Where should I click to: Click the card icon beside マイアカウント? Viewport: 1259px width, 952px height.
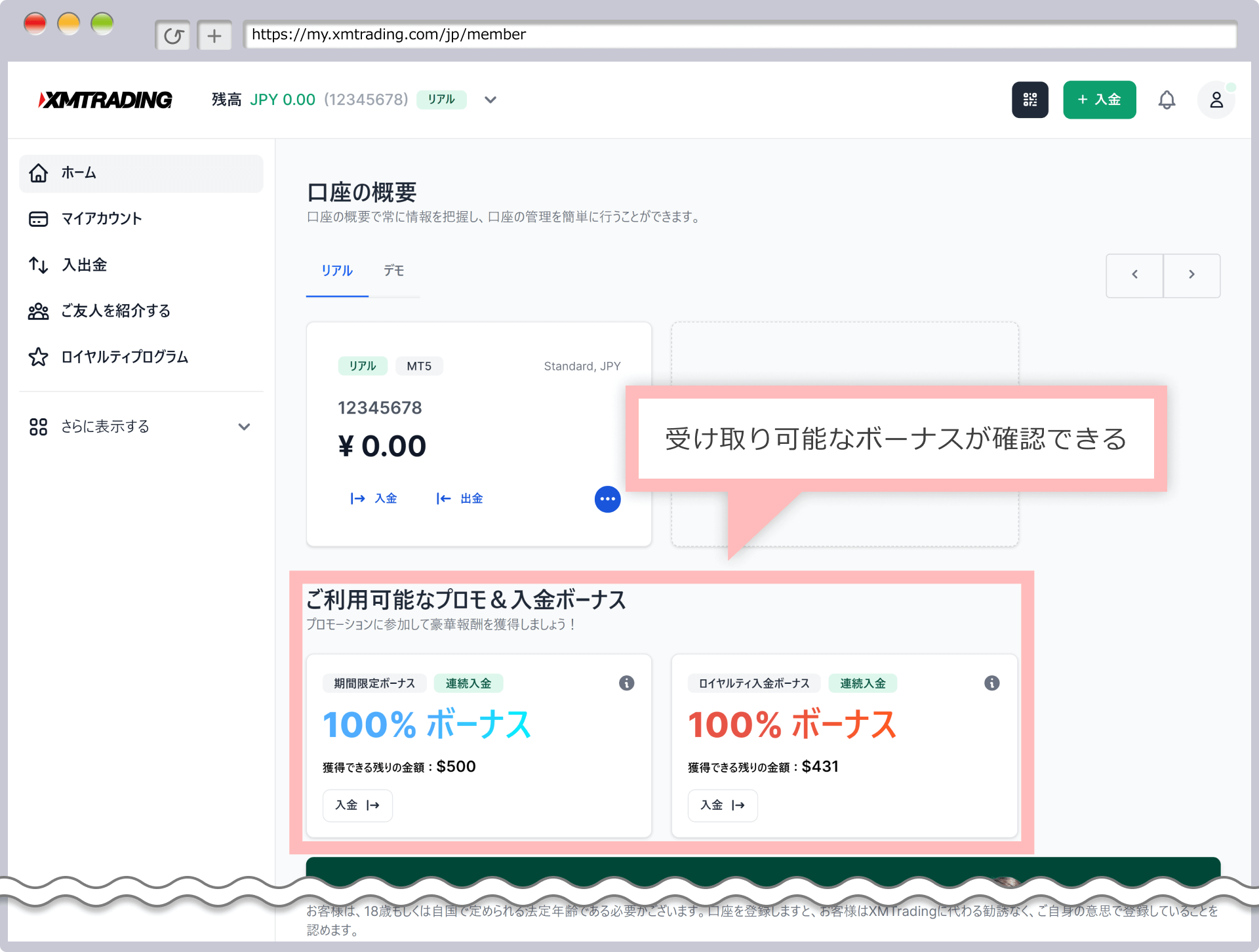(x=39, y=219)
